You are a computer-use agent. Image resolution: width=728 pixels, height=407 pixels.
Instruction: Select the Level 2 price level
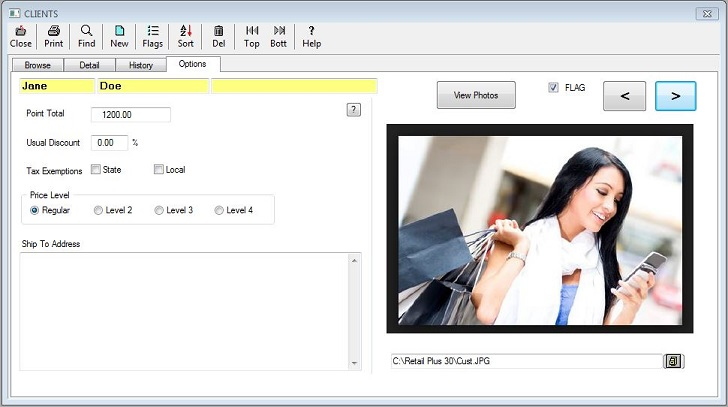pyautogui.click(x=98, y=210)
